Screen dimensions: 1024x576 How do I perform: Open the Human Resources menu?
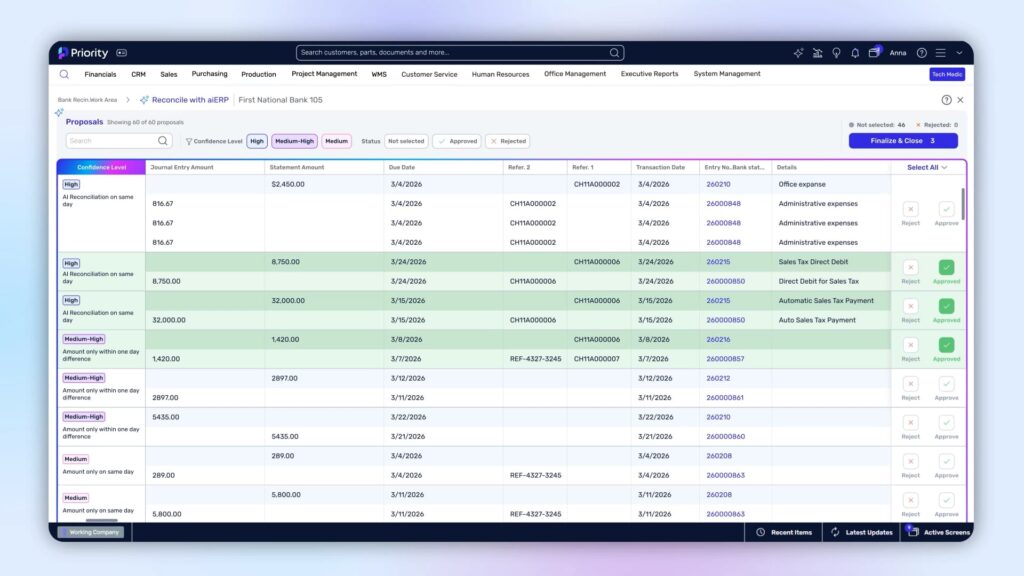pyautogui.click(x=500, y=74)
